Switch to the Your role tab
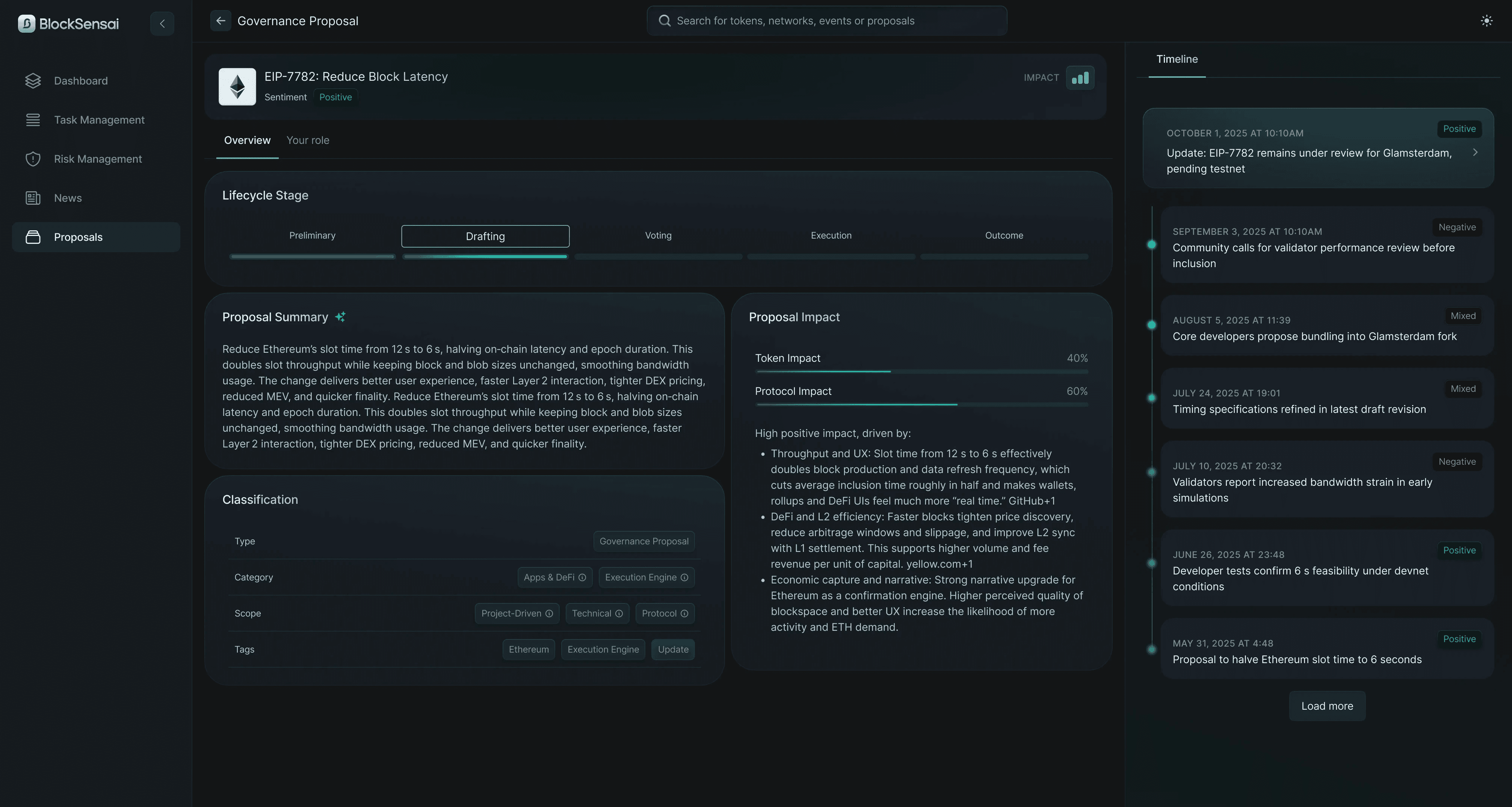 pos(308,140)
